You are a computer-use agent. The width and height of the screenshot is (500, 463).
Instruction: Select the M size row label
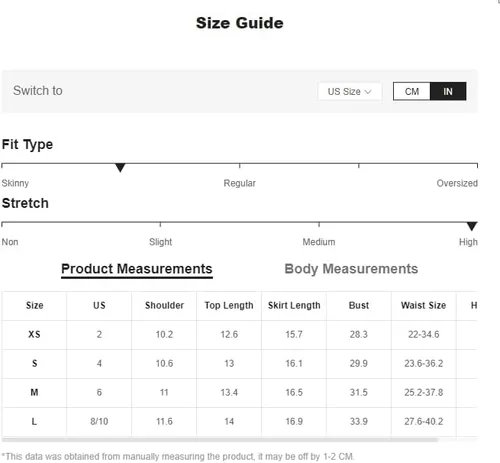click(x=34, y=392)
